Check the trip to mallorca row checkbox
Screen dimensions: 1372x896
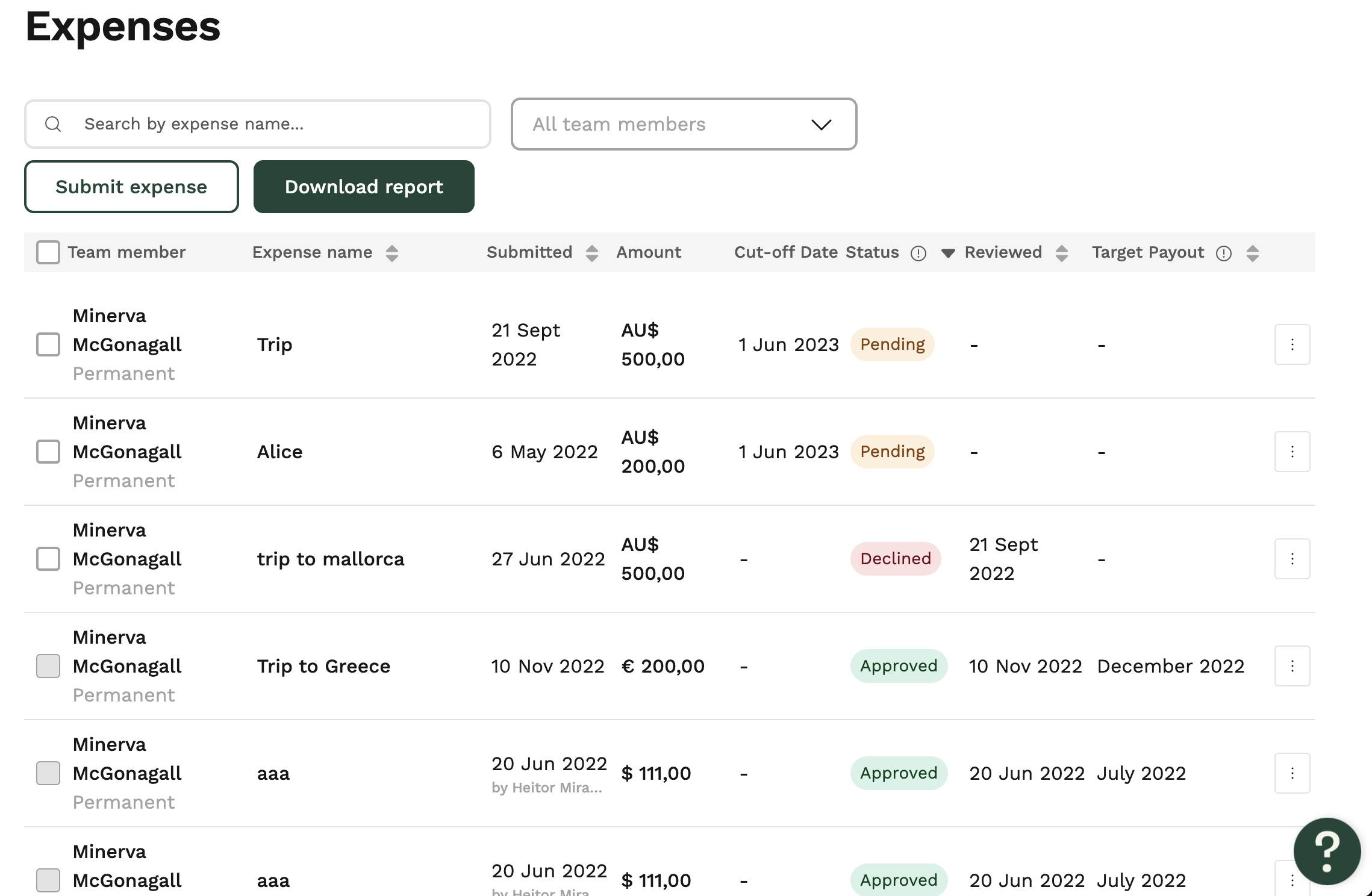click(x=48, y=559)
